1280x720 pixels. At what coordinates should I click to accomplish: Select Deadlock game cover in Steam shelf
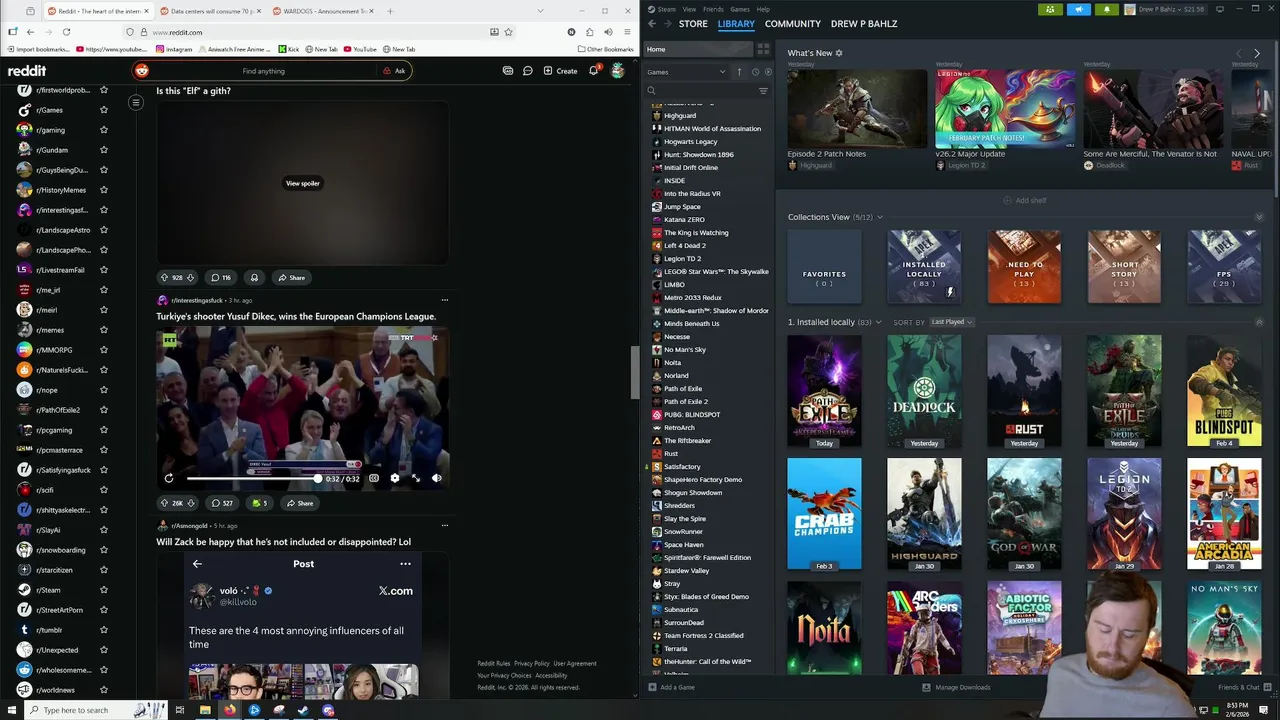point(924,391)
